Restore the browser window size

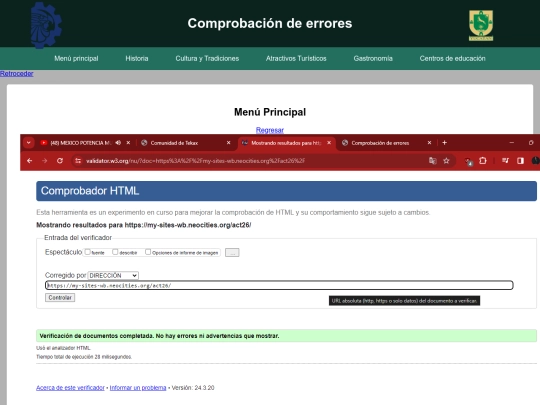531,143
